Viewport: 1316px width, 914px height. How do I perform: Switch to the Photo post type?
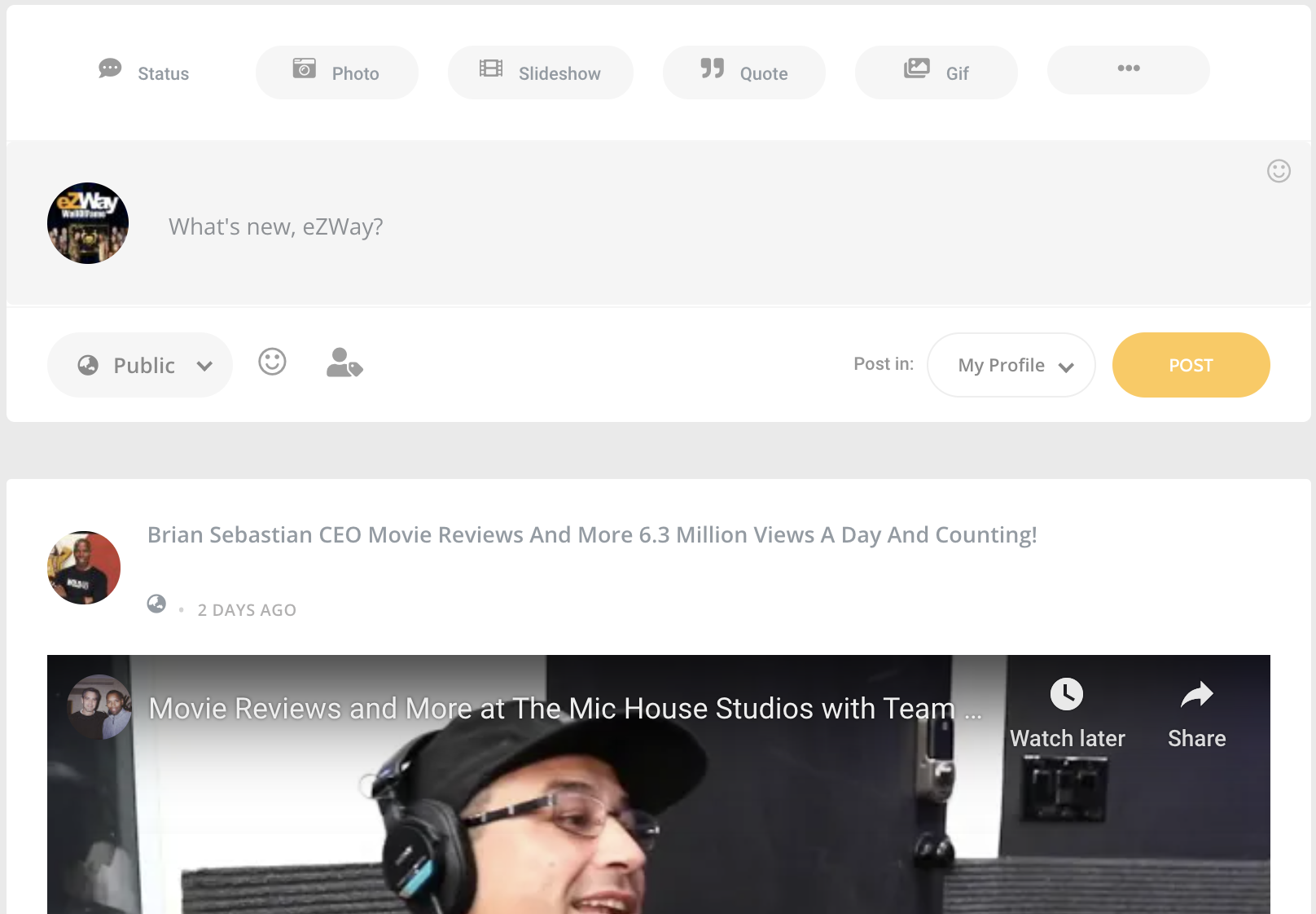pyautogui.click(x=336, y=73)
